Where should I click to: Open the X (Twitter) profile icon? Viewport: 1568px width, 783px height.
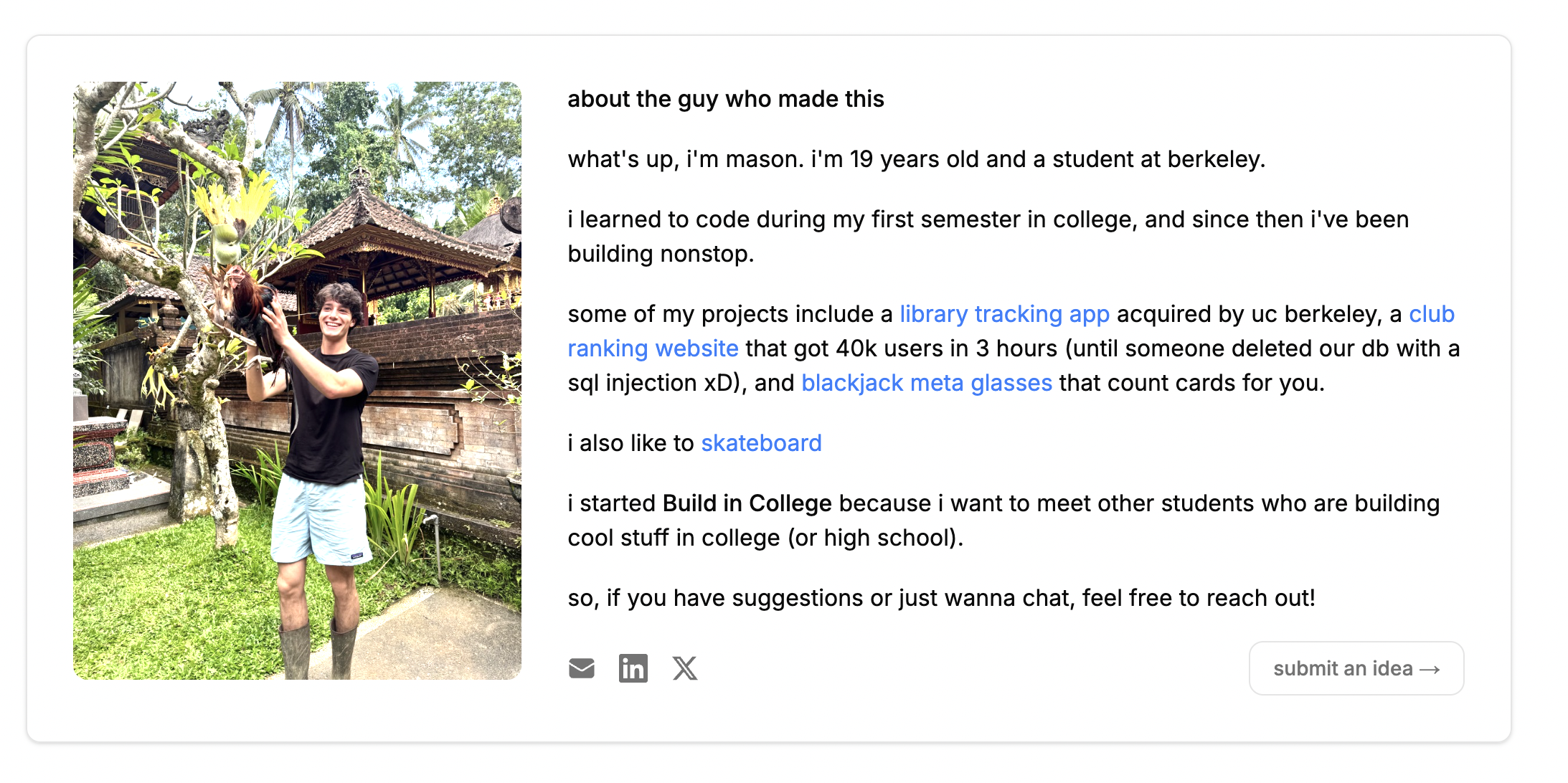tap(685, 668)
